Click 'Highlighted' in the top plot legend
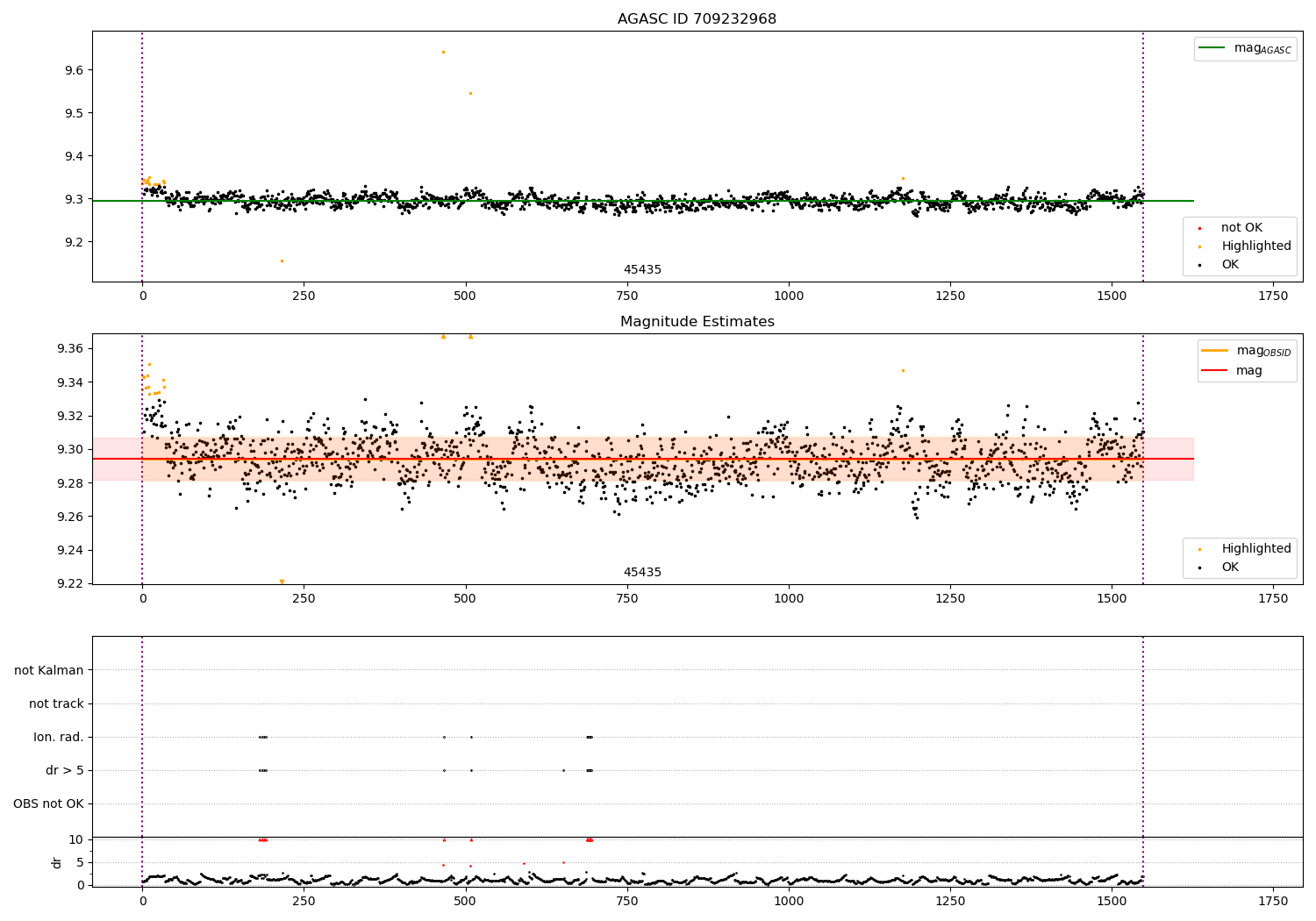The image size is (1316, 921). pos(1256,246)
